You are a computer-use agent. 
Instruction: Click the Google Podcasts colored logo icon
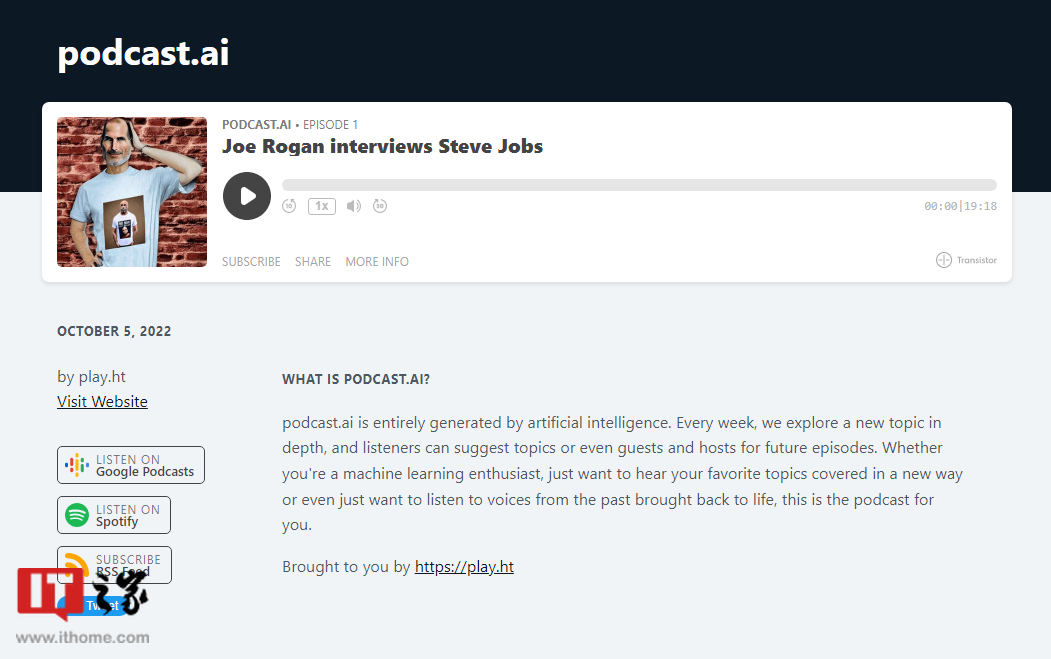[77, 465]
